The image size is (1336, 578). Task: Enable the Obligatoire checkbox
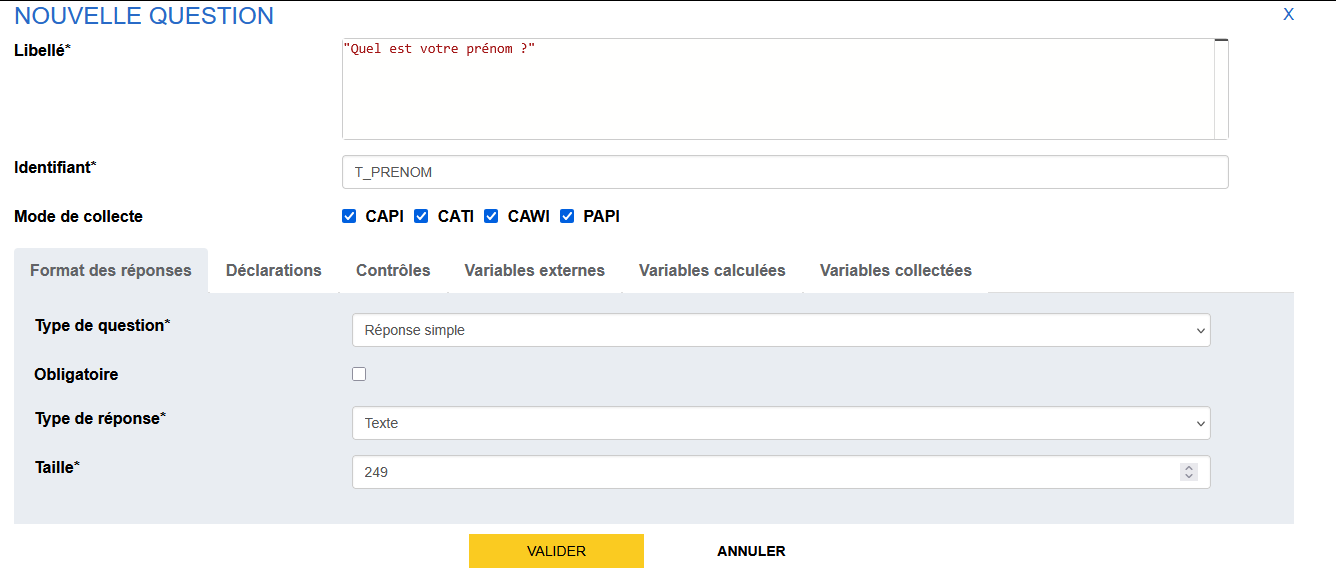[x=359, y=374]
